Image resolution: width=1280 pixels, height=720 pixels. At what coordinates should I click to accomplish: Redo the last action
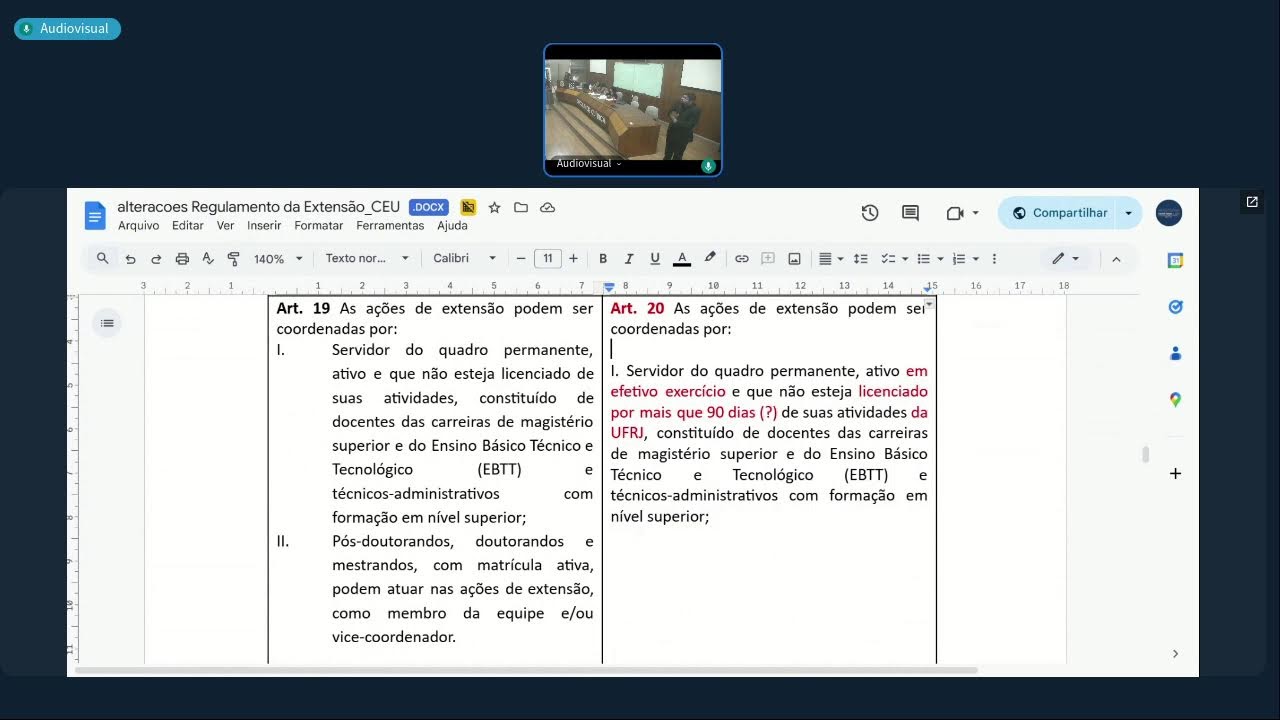(x=156, y=258)
